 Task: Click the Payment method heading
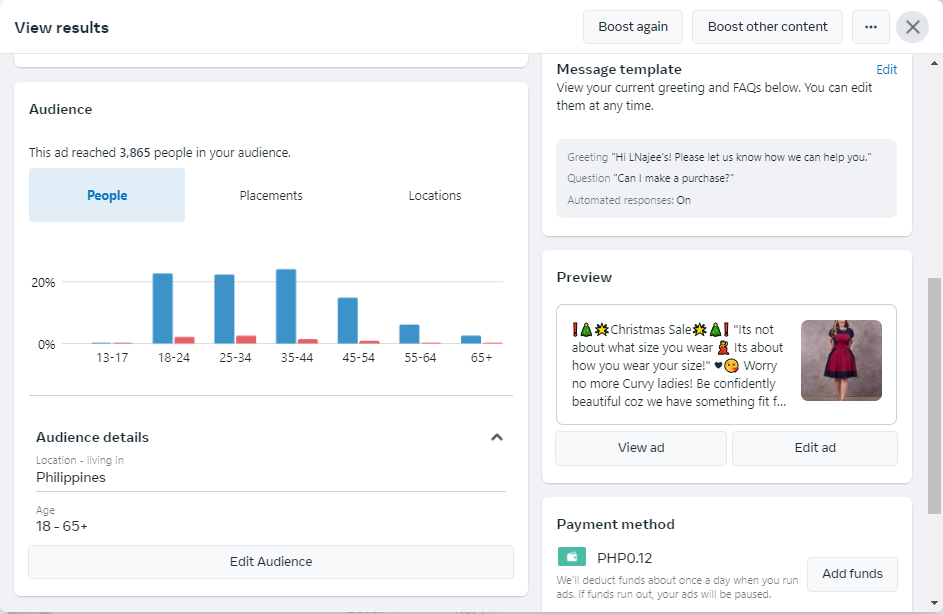coord(615,524)
